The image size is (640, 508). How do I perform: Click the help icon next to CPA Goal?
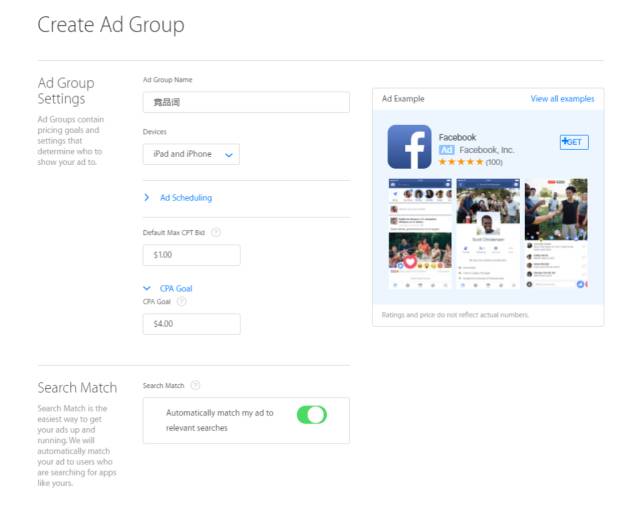coord(182,302)
